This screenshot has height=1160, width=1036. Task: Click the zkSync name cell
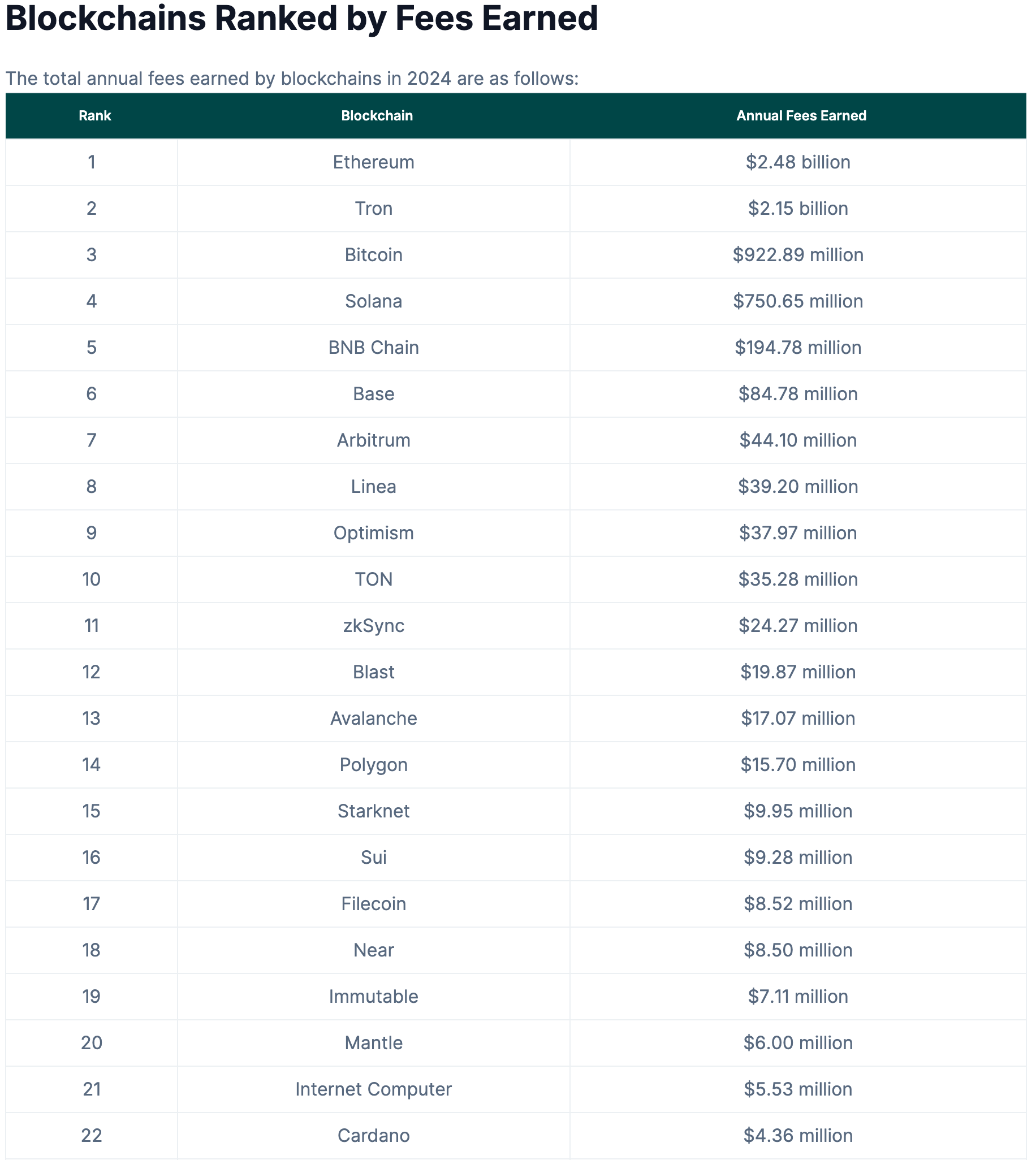tap(373, 626)
